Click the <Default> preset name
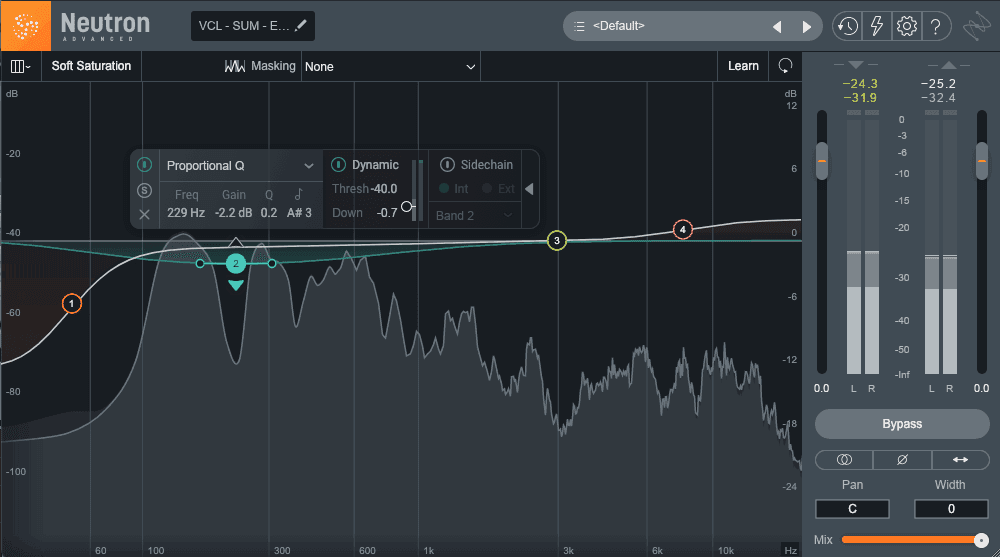This screenshot has width=1000, height=557. click(619, 26)
